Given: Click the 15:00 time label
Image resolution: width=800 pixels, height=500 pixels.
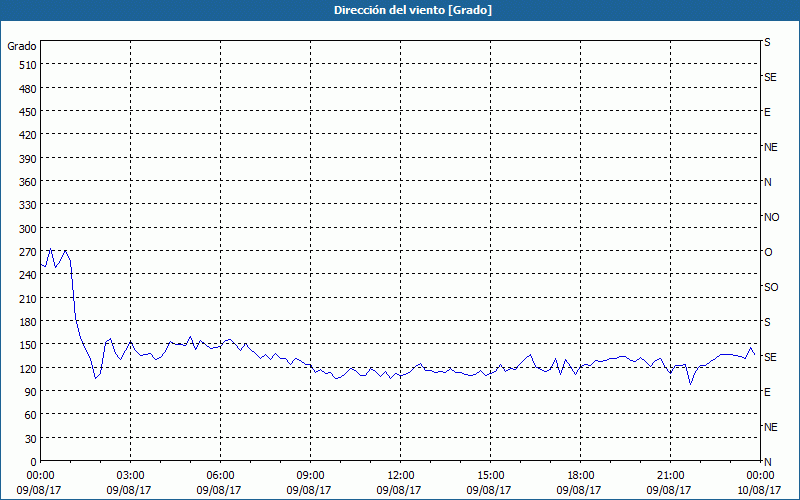Looking at the screenshot, I should pos(490,476).
